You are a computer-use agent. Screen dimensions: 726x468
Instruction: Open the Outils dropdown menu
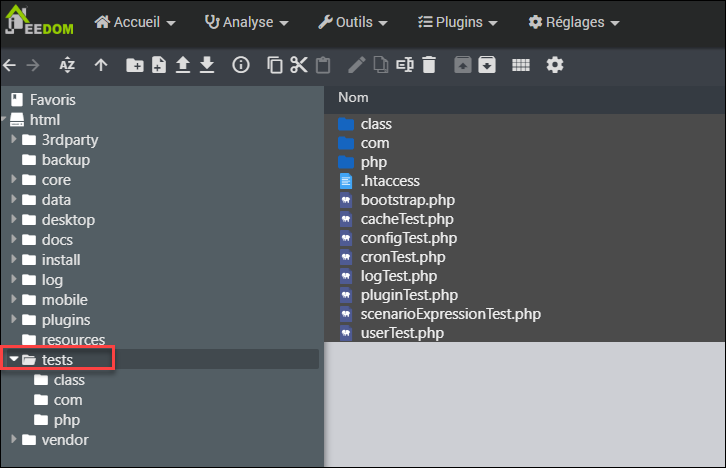[x=356, y=22]
